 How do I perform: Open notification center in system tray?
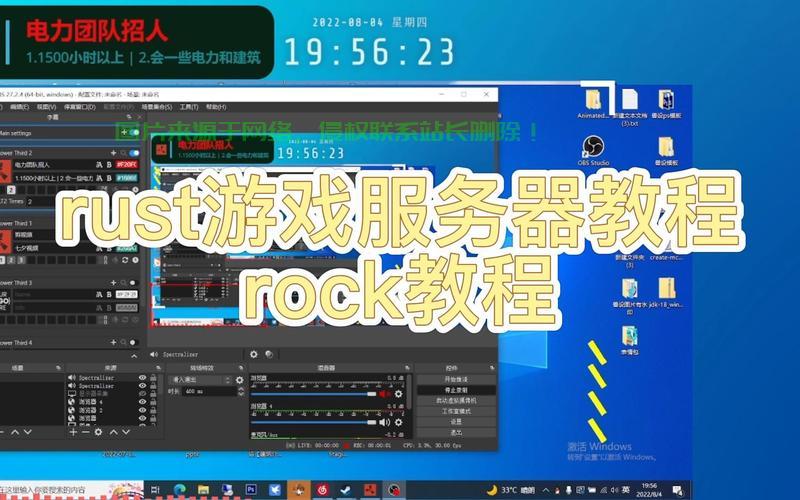click(x=678, y=491)
